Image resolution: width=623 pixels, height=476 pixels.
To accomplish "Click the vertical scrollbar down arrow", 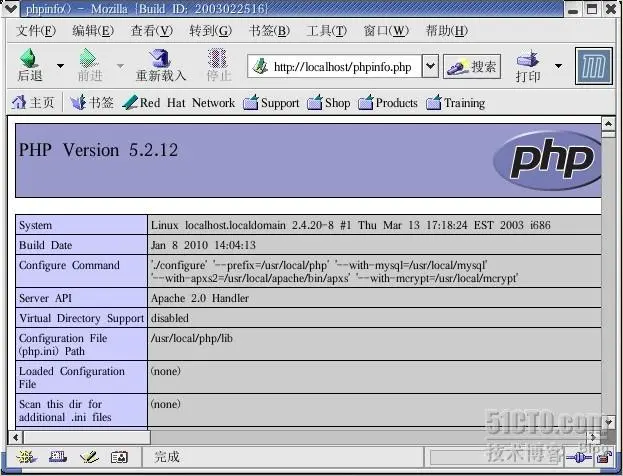I will click(608, 422).
